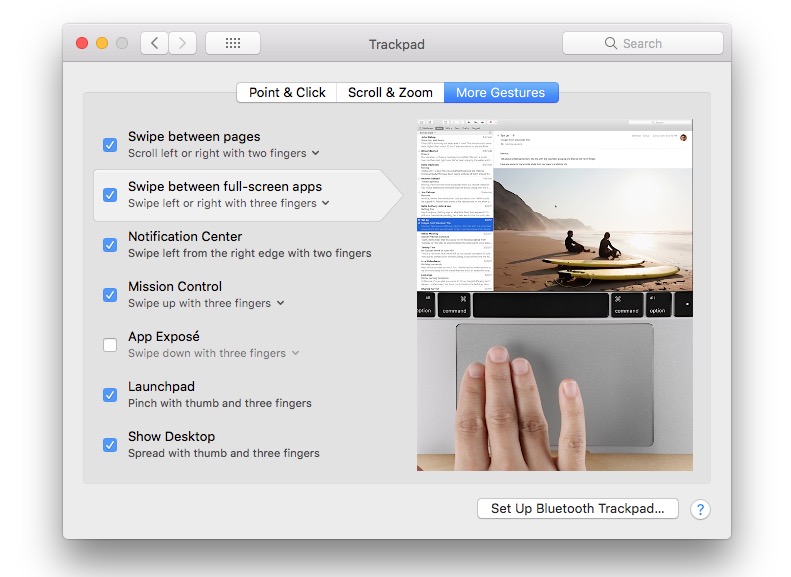Enable the App Exposé checkbox
The height and width of the screenshot is (577, 791).
[110, 345]
